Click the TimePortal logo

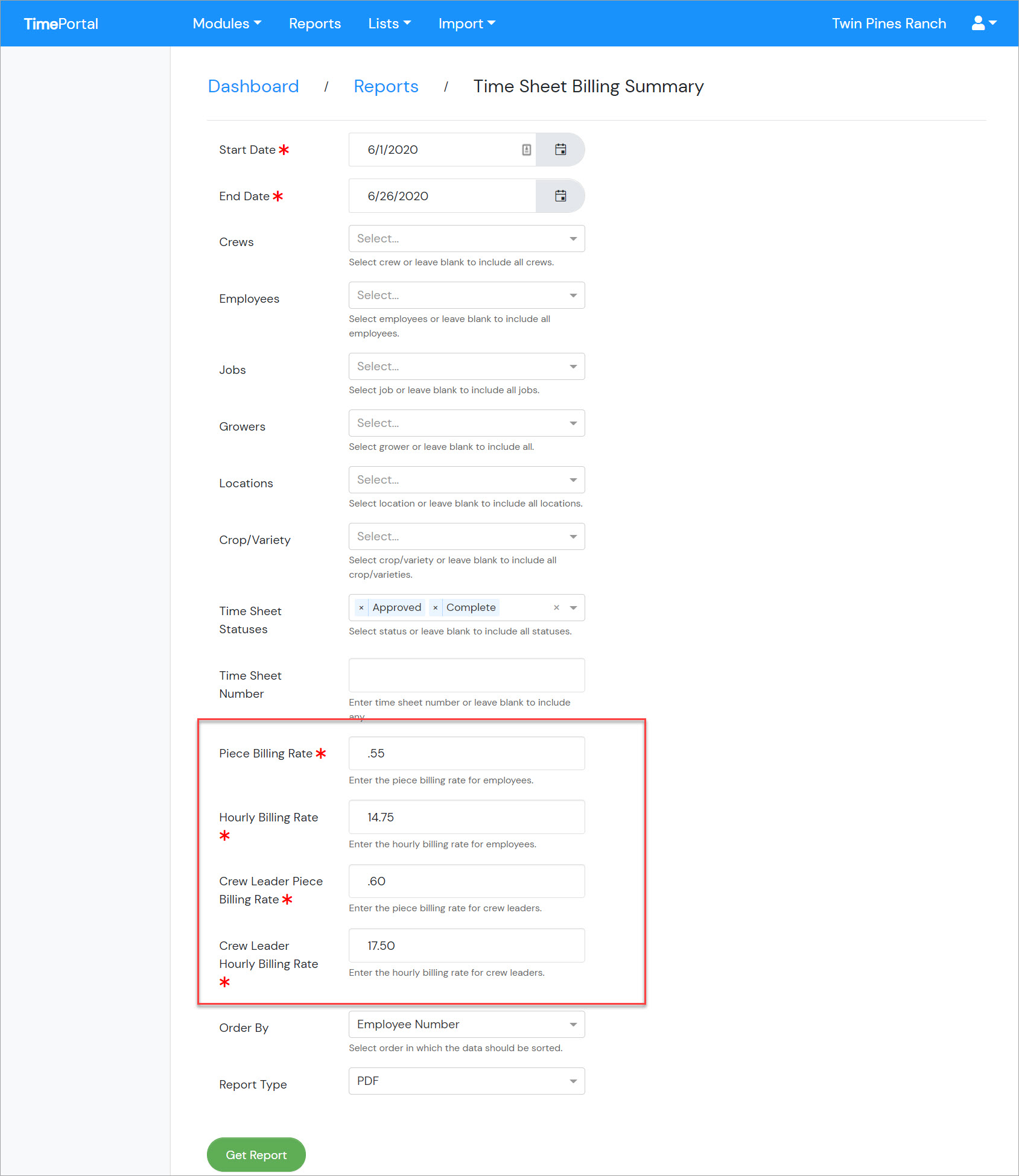61,24
